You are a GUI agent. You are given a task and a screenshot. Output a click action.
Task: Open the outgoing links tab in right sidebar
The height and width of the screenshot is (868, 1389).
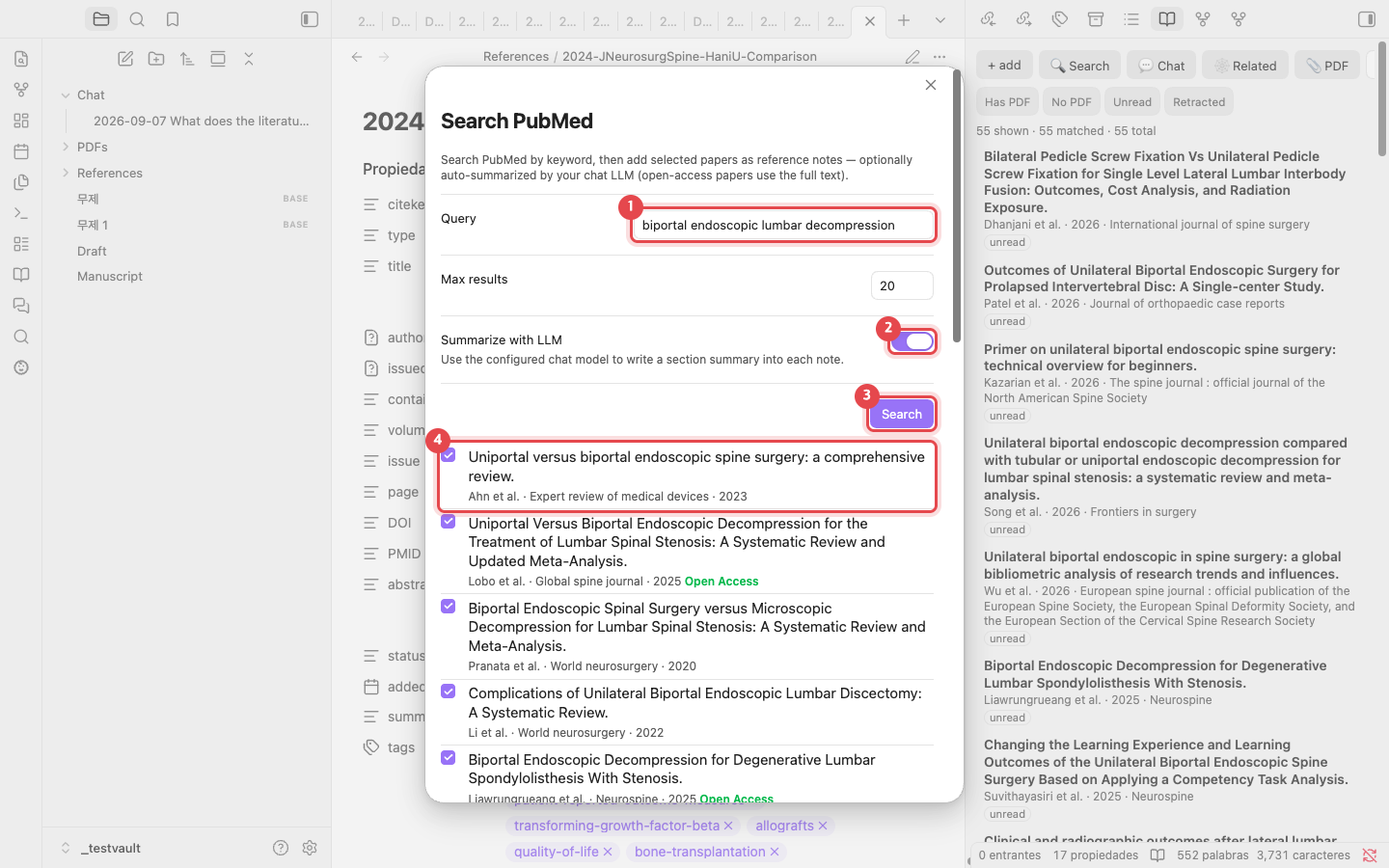pos(1024,19)
